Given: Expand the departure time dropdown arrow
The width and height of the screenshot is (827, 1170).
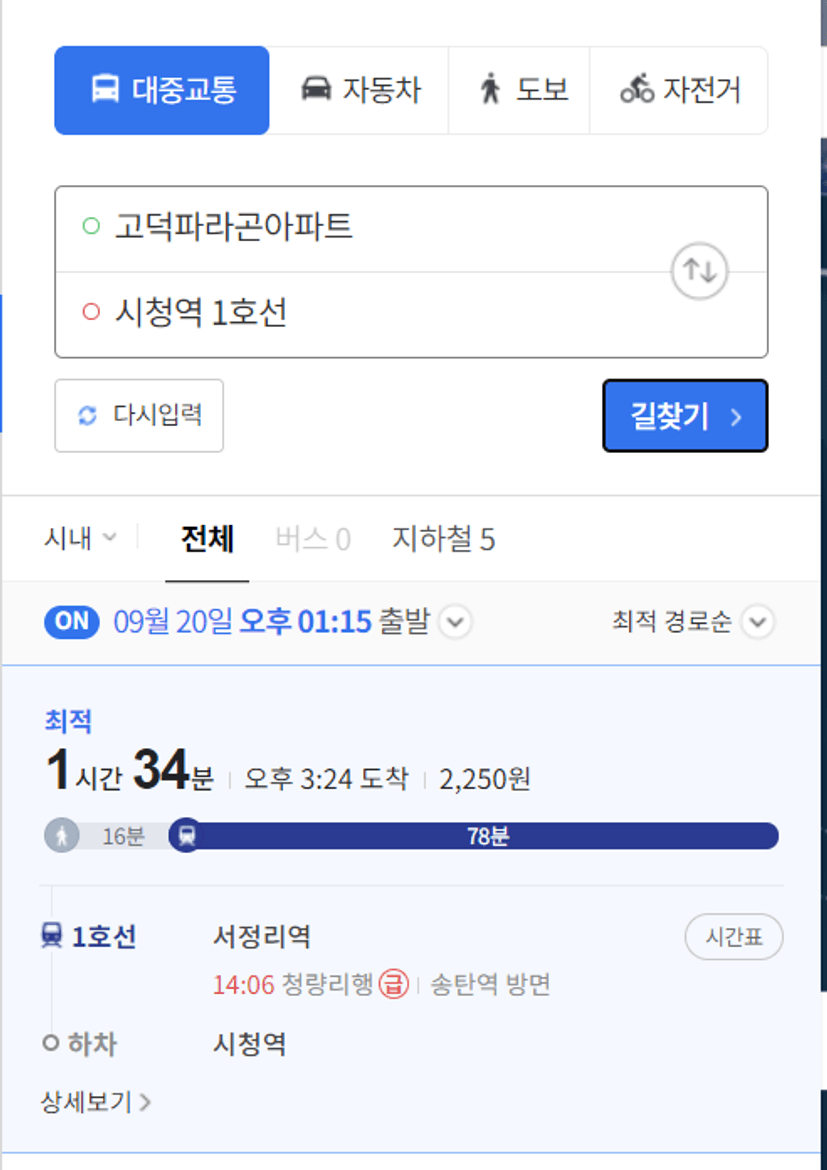Looking at the screenshot, I should (x=455, y=622).
